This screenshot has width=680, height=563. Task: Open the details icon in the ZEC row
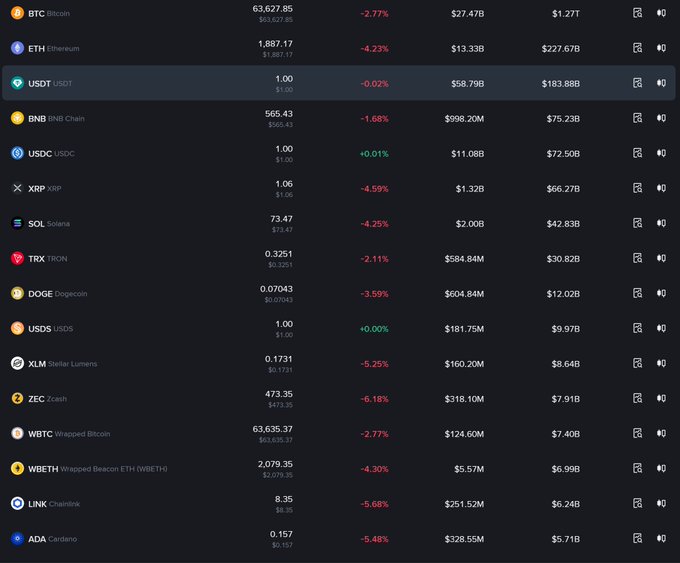pyautogui.click(x=637, y=398)
